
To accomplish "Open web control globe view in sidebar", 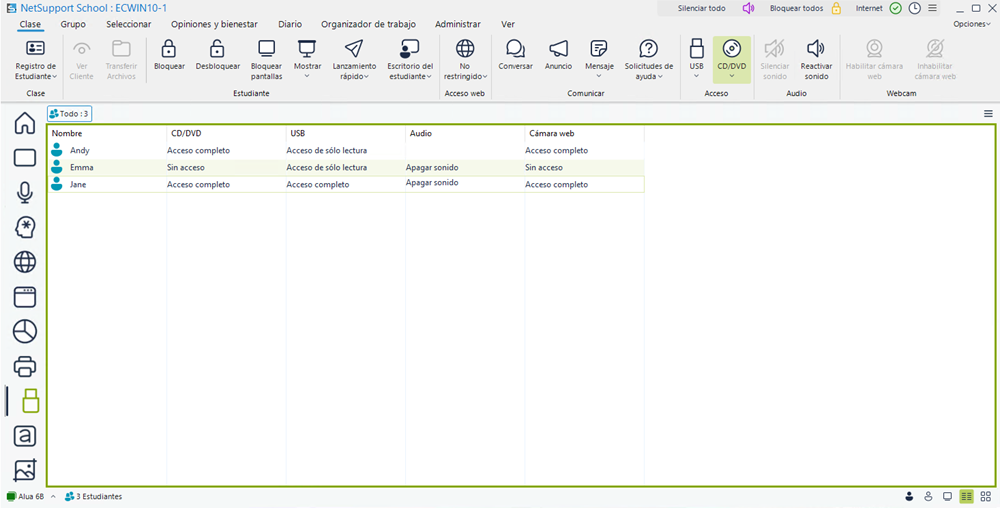I will (x=25, y=262).
